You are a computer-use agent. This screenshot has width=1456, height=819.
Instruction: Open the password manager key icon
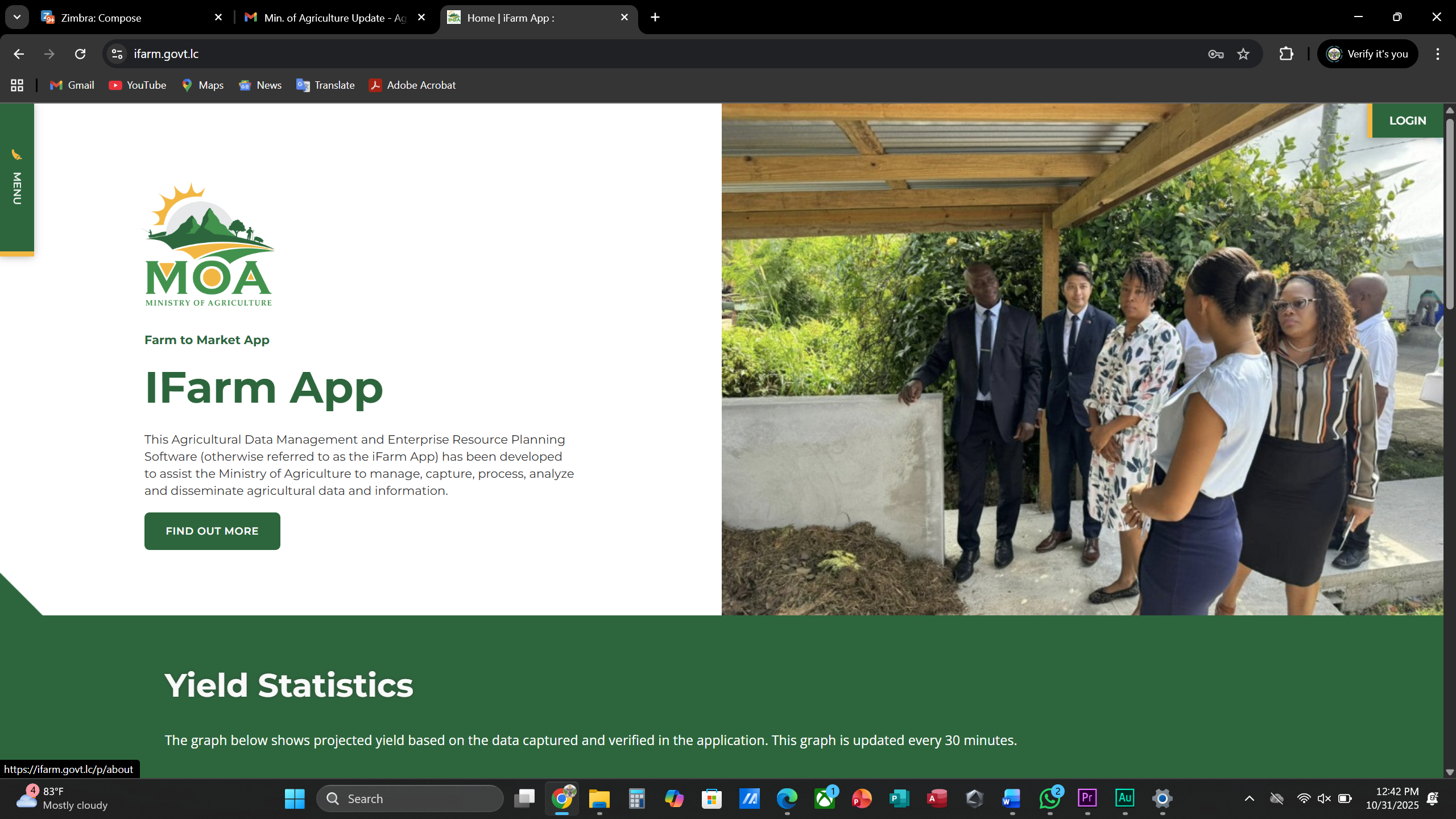pos(1216,54)
